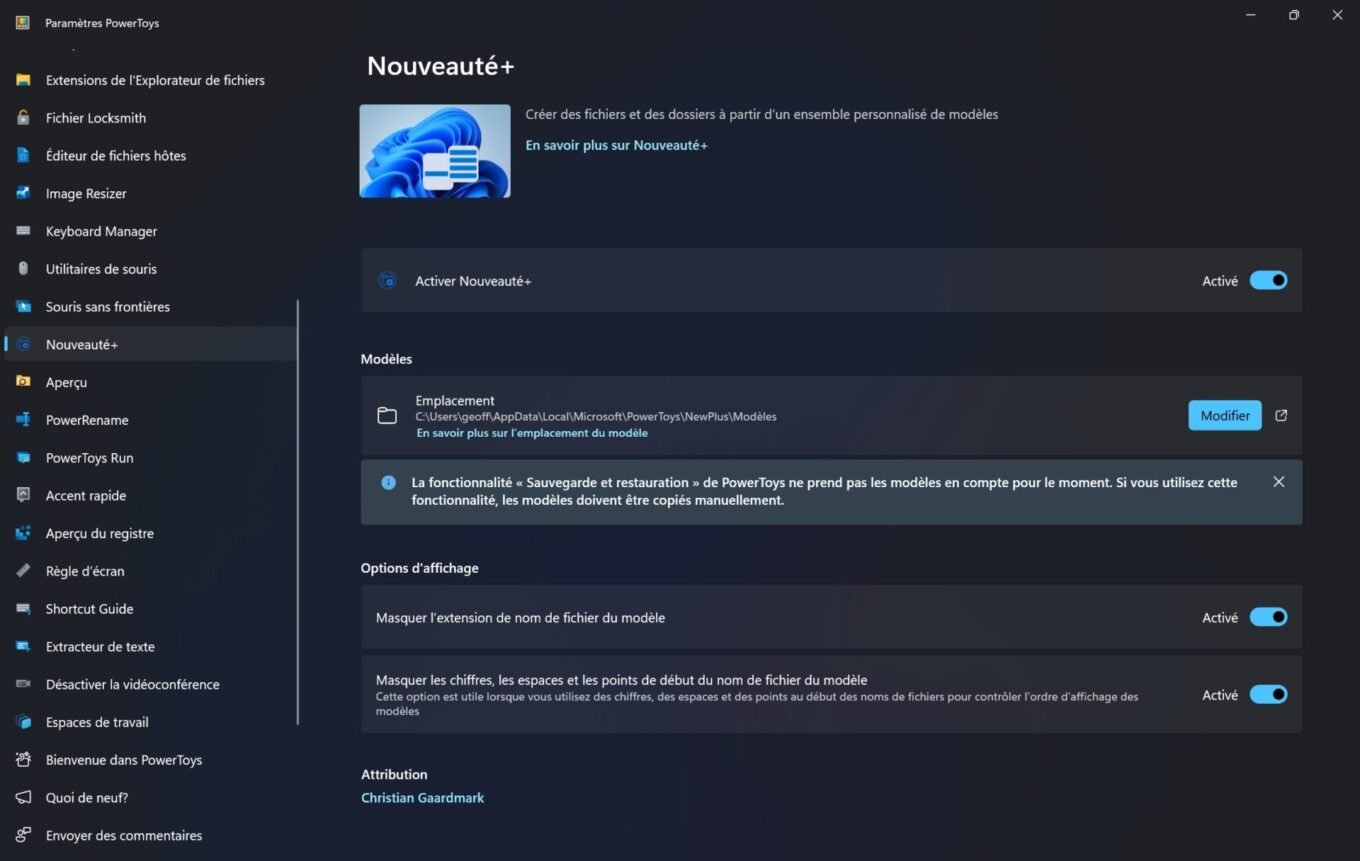Click the folder icon beside Emplacement
The height and width of the screenshot is (861, 1360).
pyautogui.click(x=387, y=416)
